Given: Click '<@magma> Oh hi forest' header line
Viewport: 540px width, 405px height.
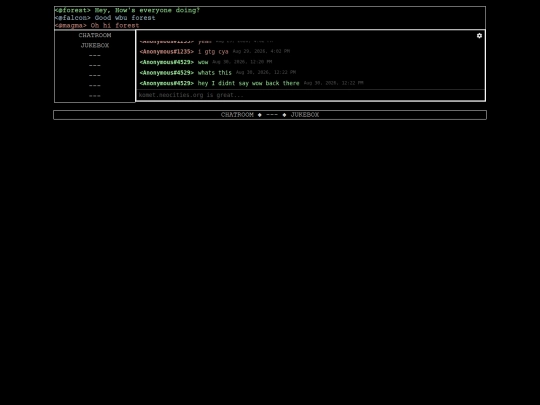Looking at the screenshot, I should (x=97, y=25).
